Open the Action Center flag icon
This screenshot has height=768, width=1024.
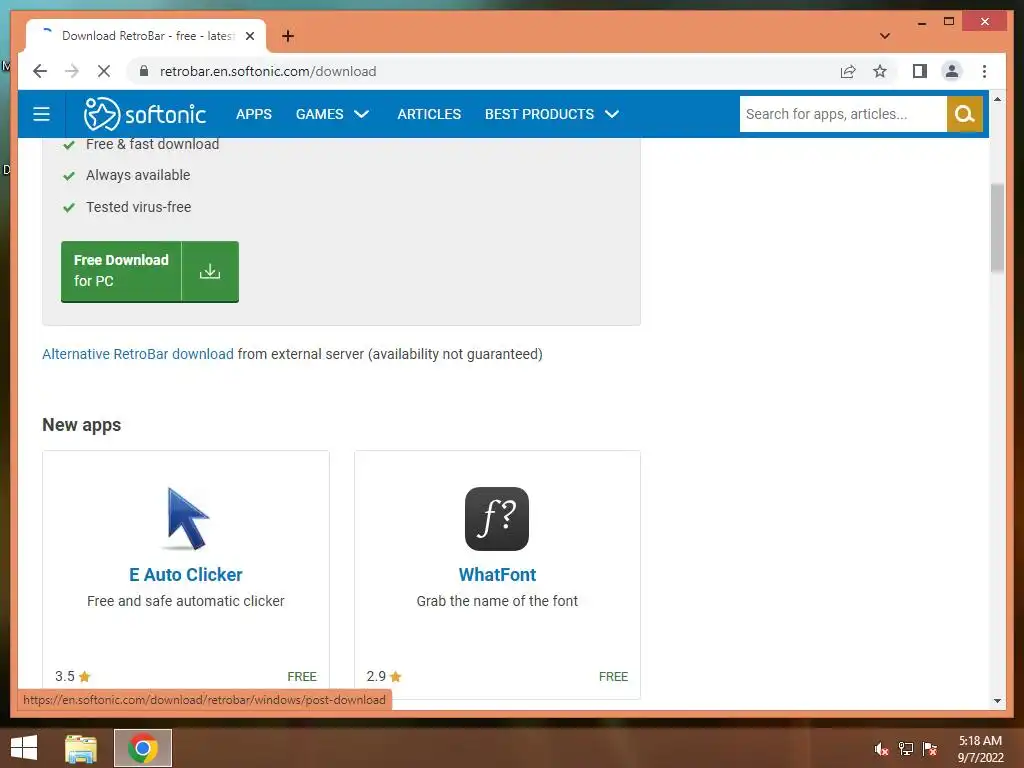click(930, 749)
